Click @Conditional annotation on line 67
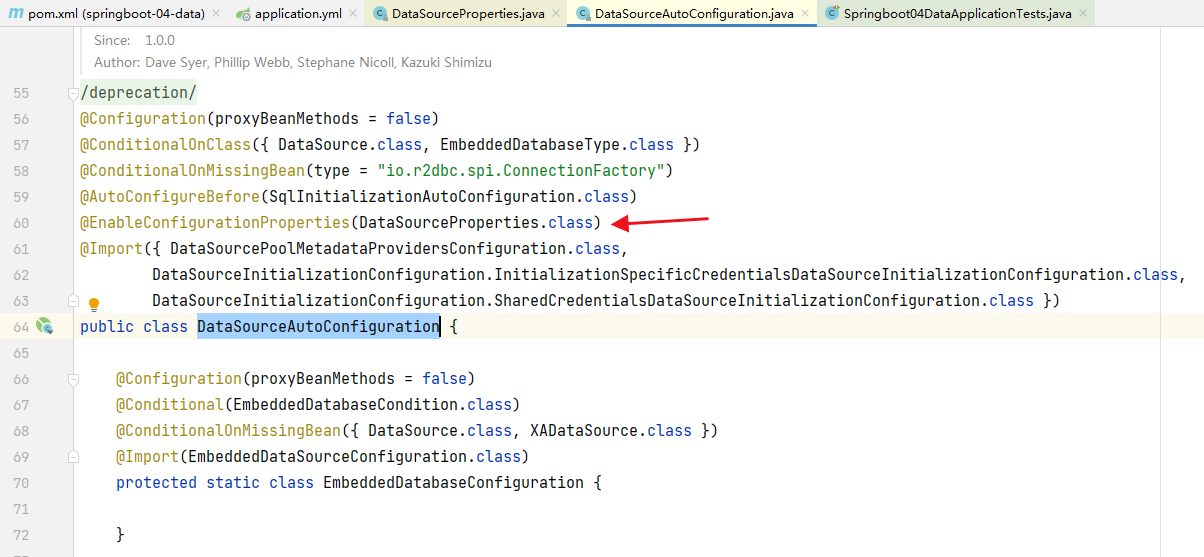Screen dimensions: 1204x557 (170, 405)
